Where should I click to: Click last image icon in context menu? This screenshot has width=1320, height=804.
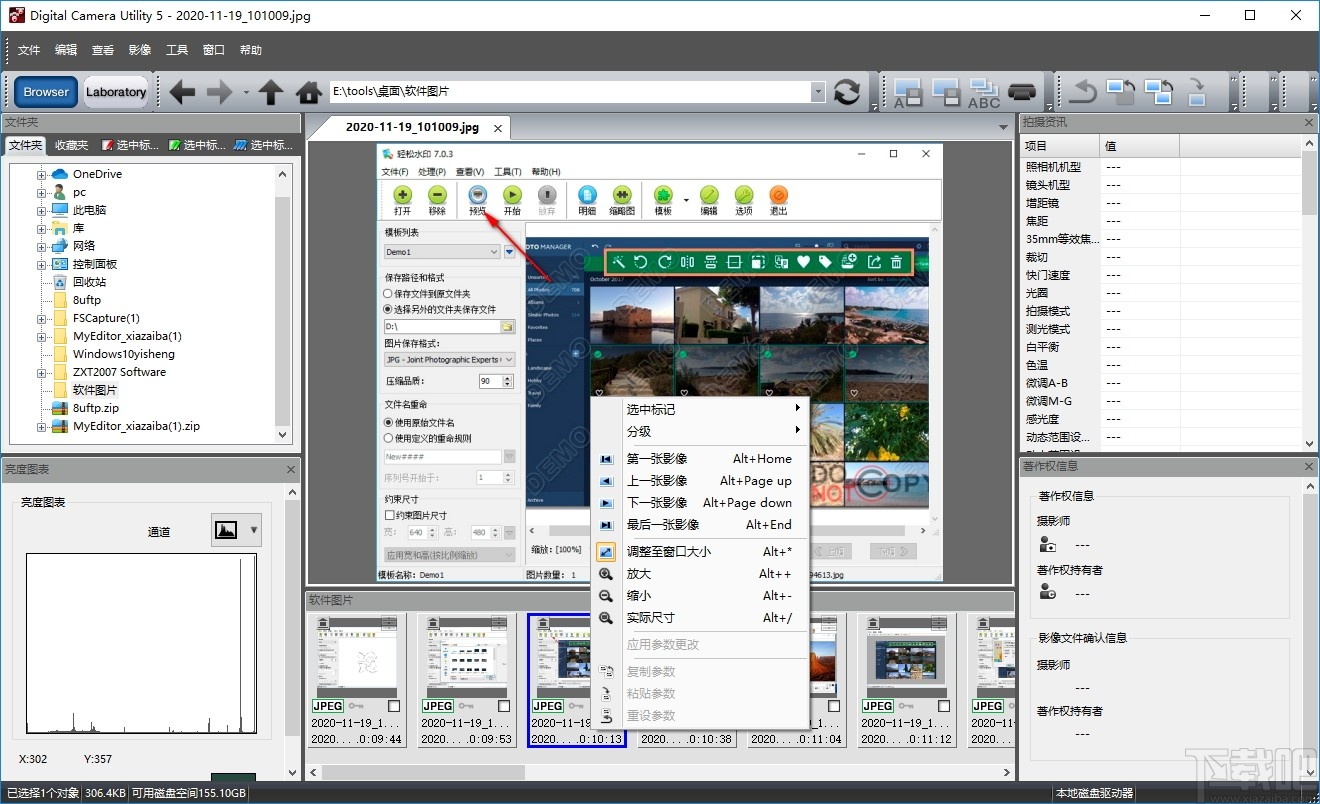coord(606,525)
